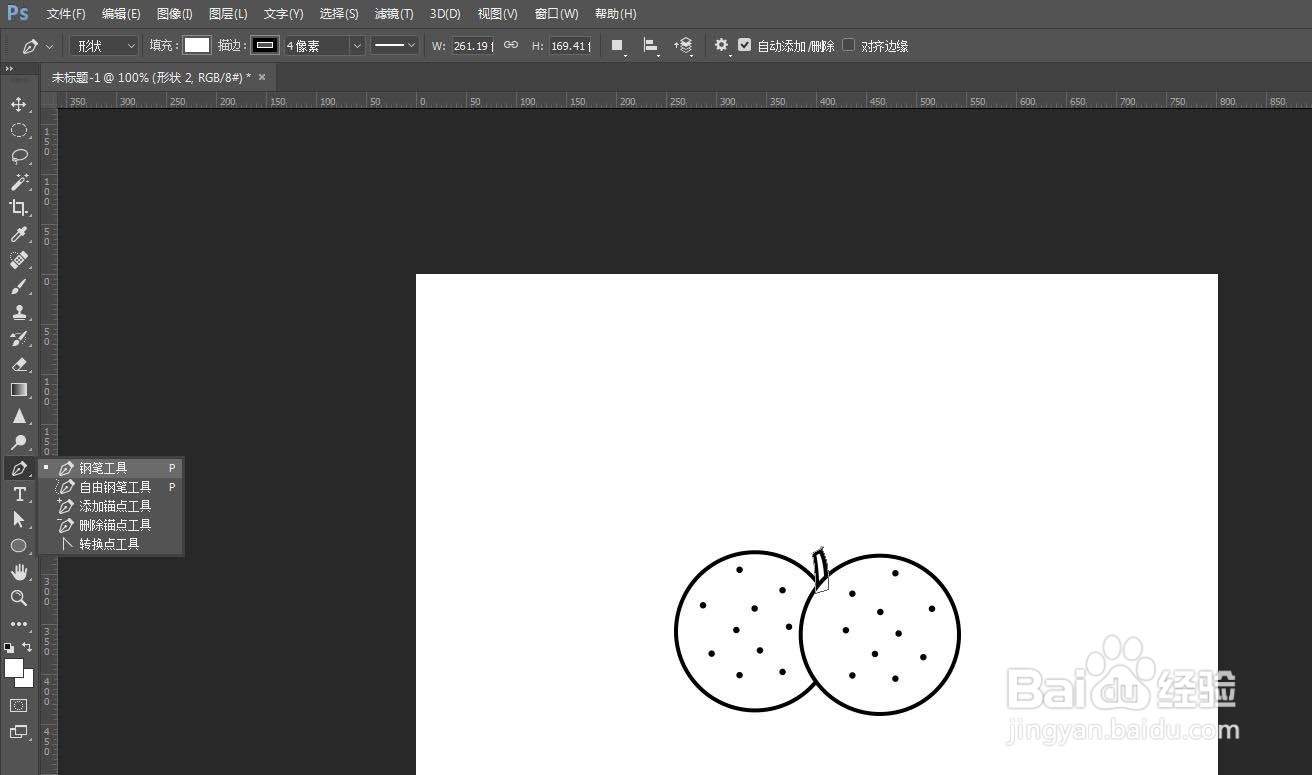This screenshot has height=775, width=1312.
Task: Click the Pen tool in the toolbar
Action: click(19, 468)
